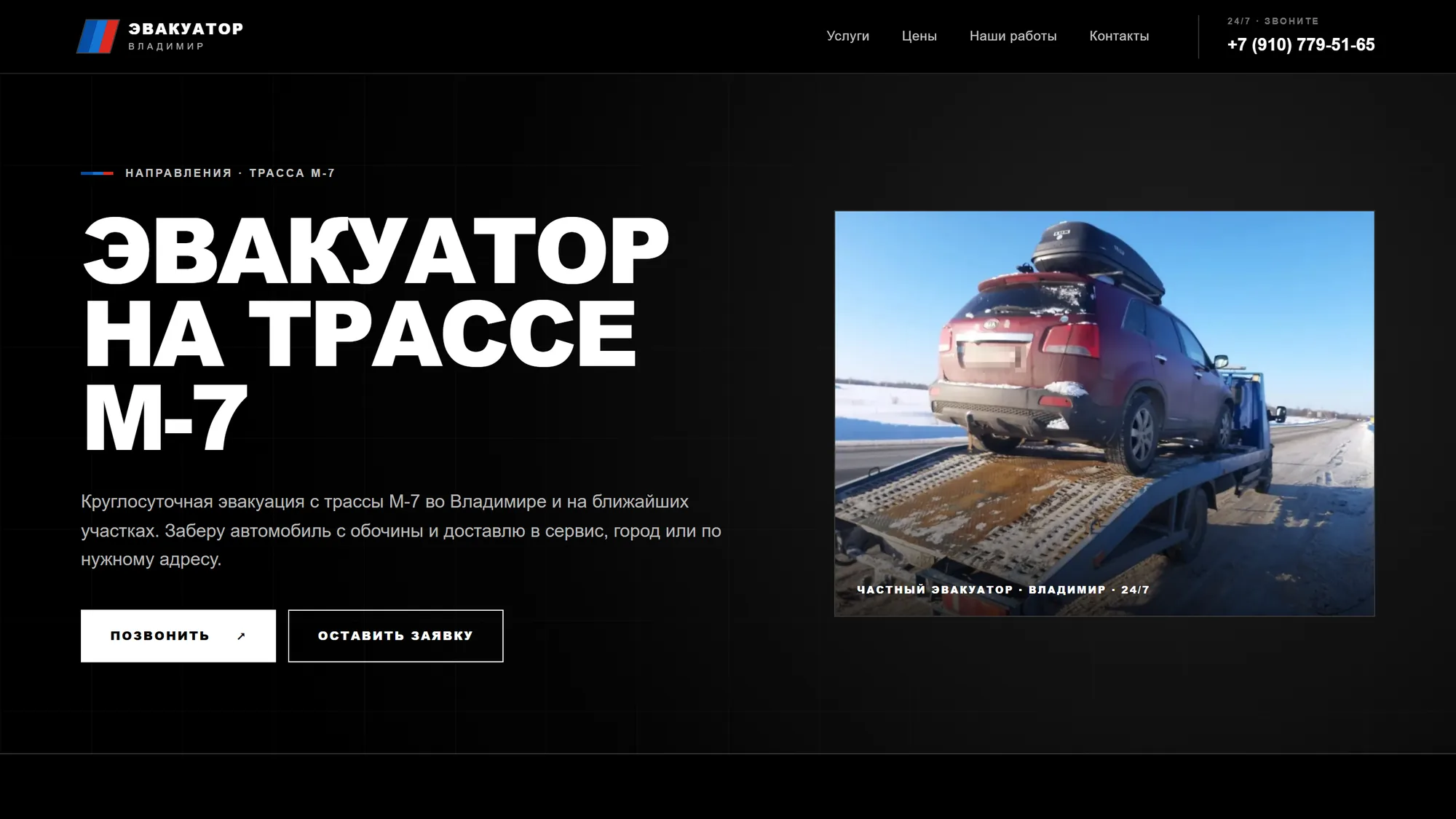1456x819 pixels.
Task: Click the paragraph starting Круглосуточная эвакуация
Action: [401, 531]
